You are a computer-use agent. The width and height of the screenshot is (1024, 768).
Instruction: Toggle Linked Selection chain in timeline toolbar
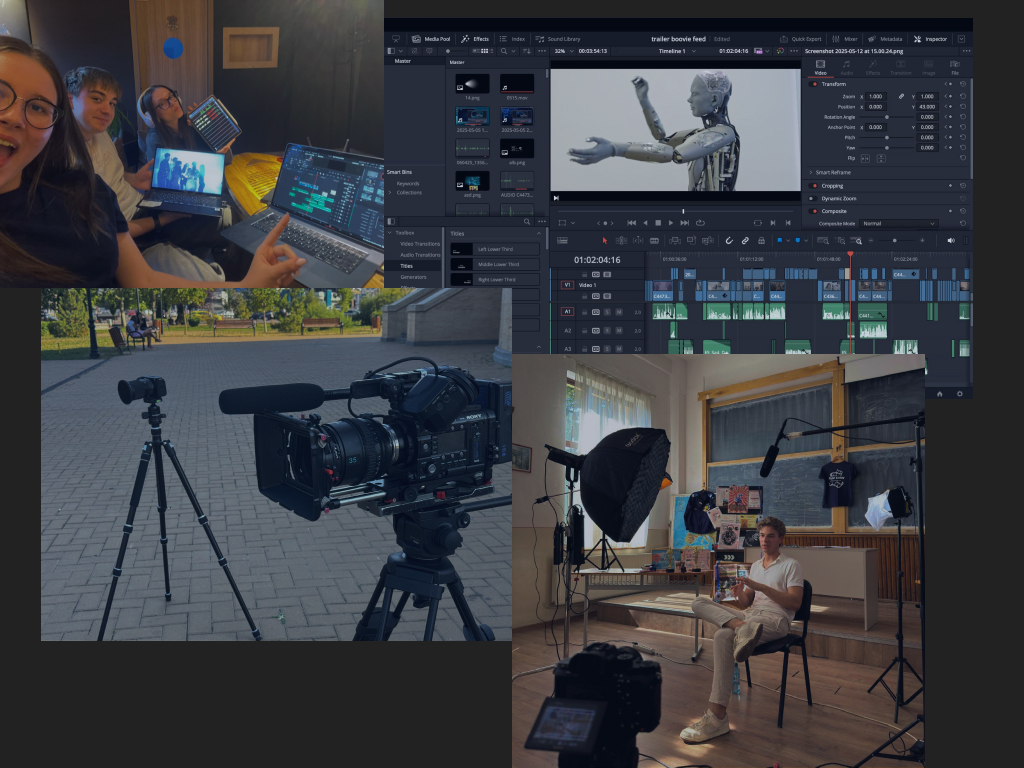click(x=745, y=241)
